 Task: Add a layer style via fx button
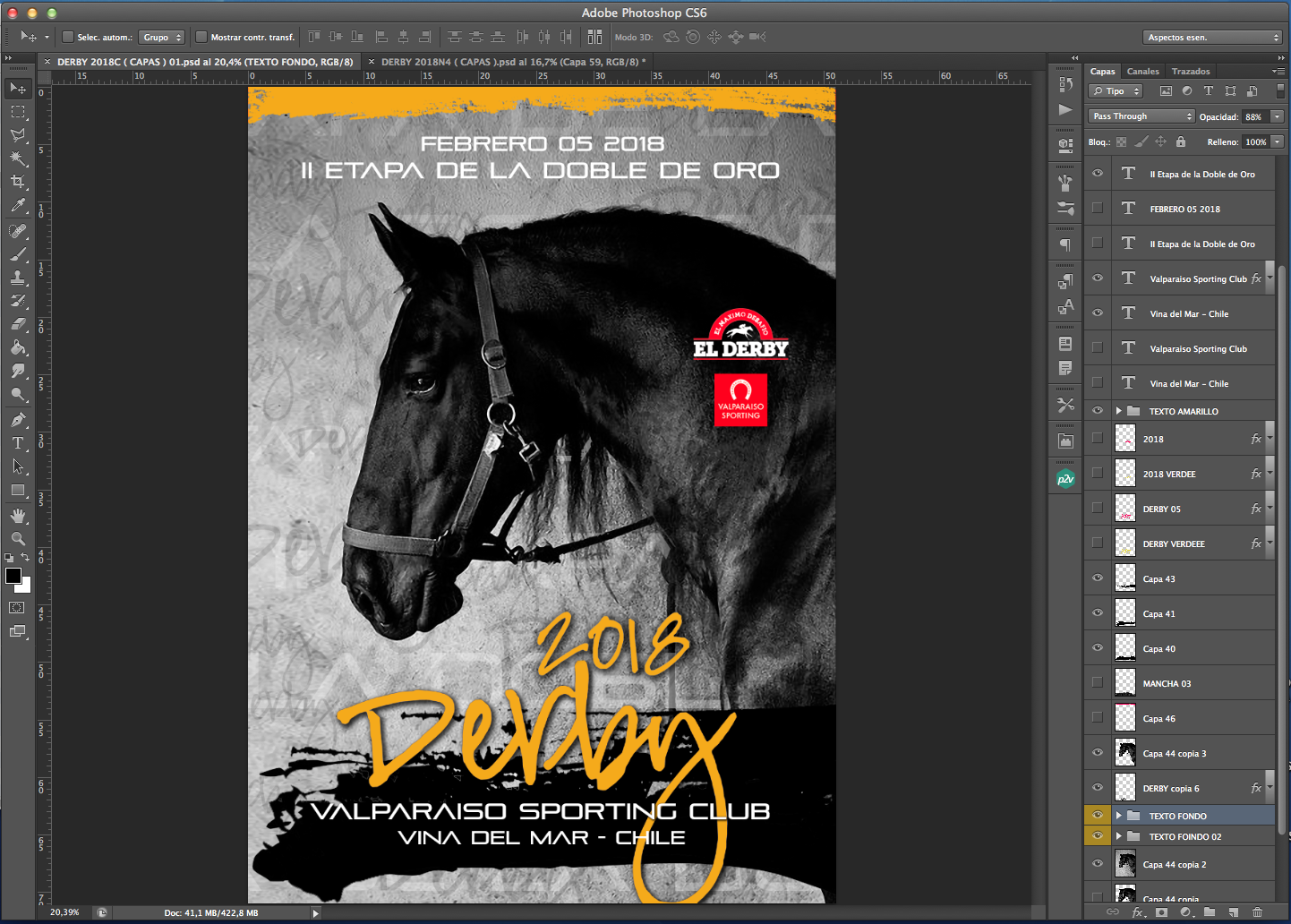(1138, 912)
